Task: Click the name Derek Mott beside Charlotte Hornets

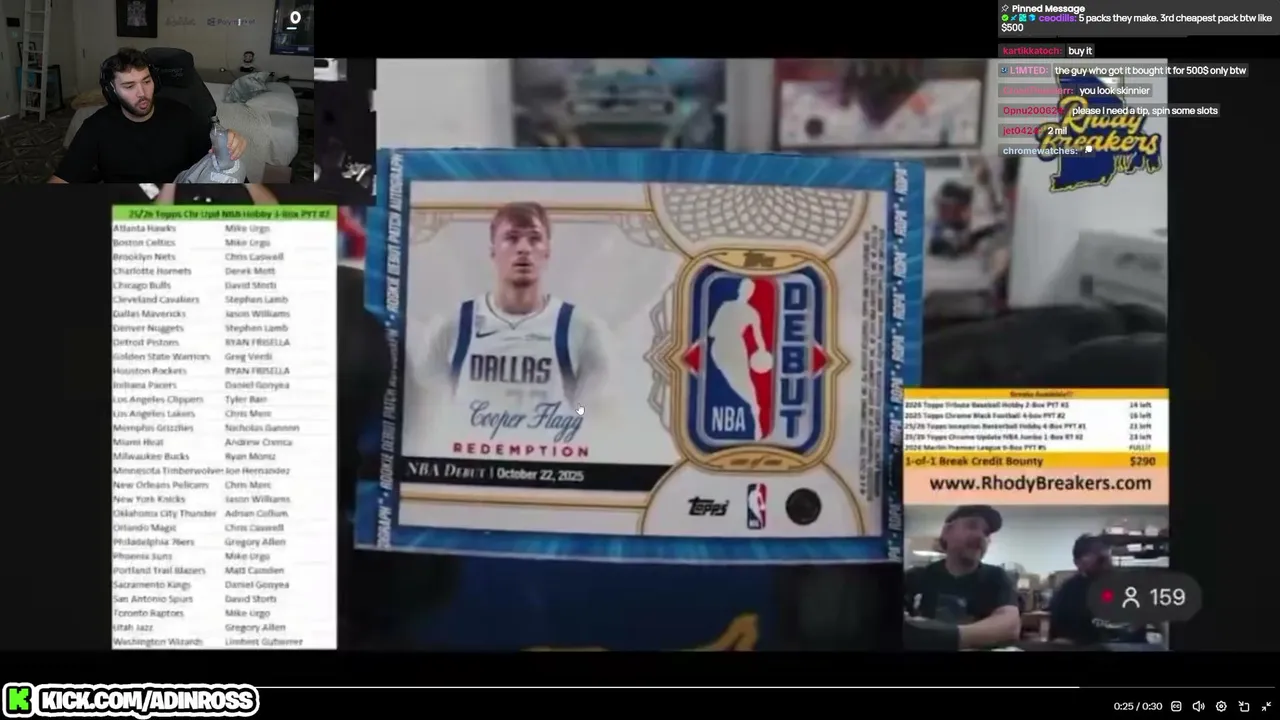Action: click(x=250, y=271)
